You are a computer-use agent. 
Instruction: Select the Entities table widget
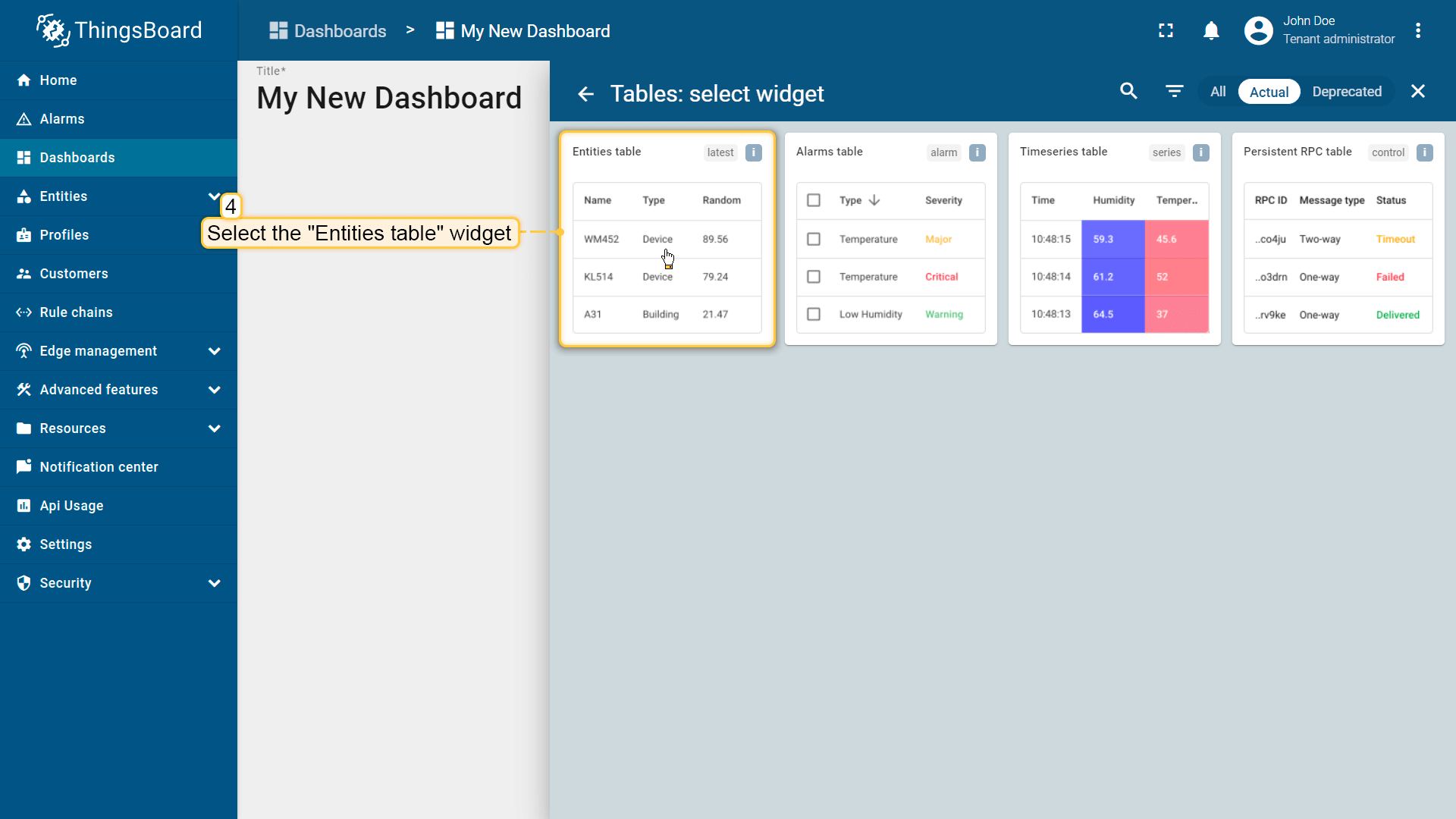667,239
